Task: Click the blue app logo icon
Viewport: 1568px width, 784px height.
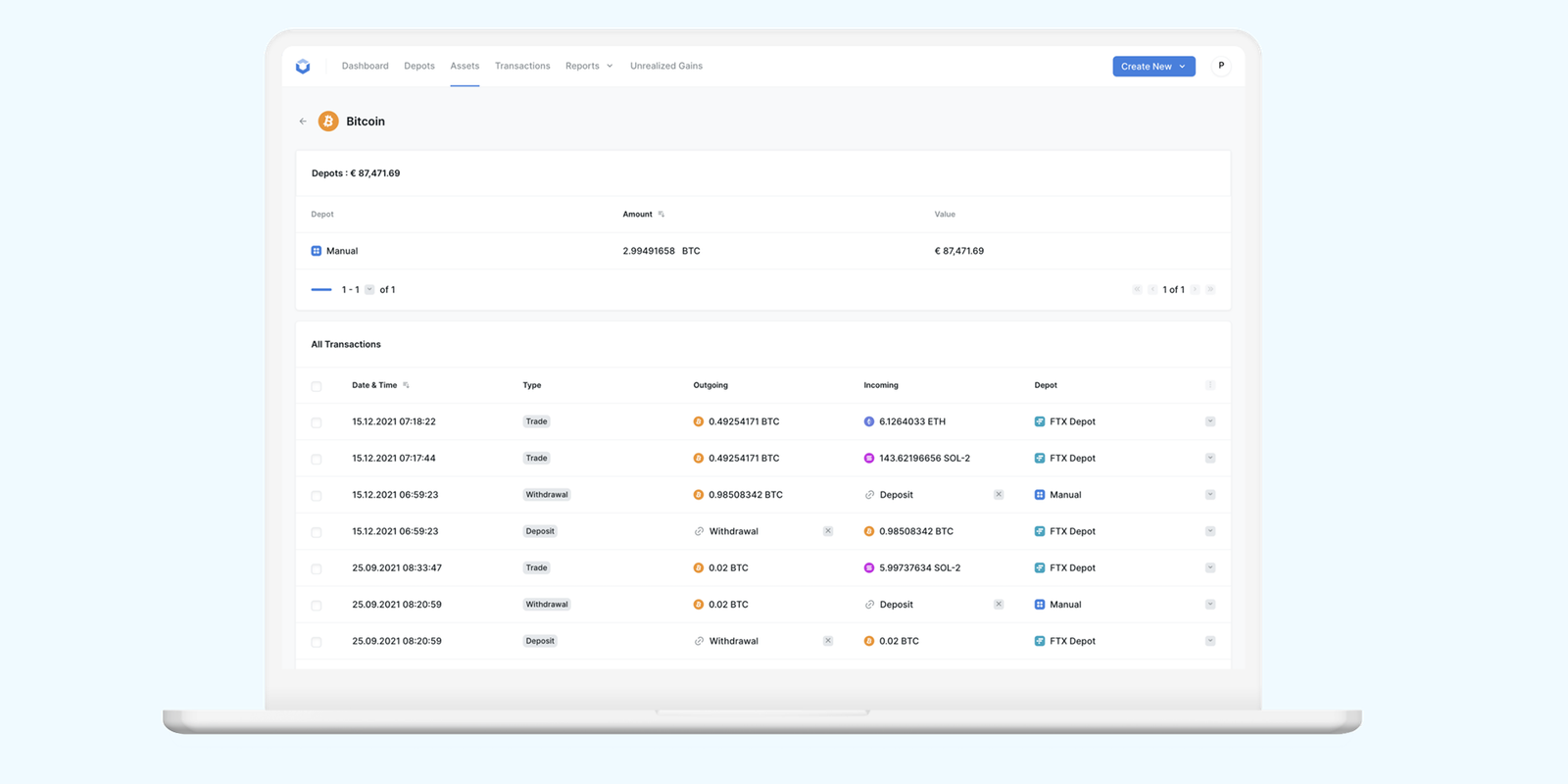Action: 303,67
